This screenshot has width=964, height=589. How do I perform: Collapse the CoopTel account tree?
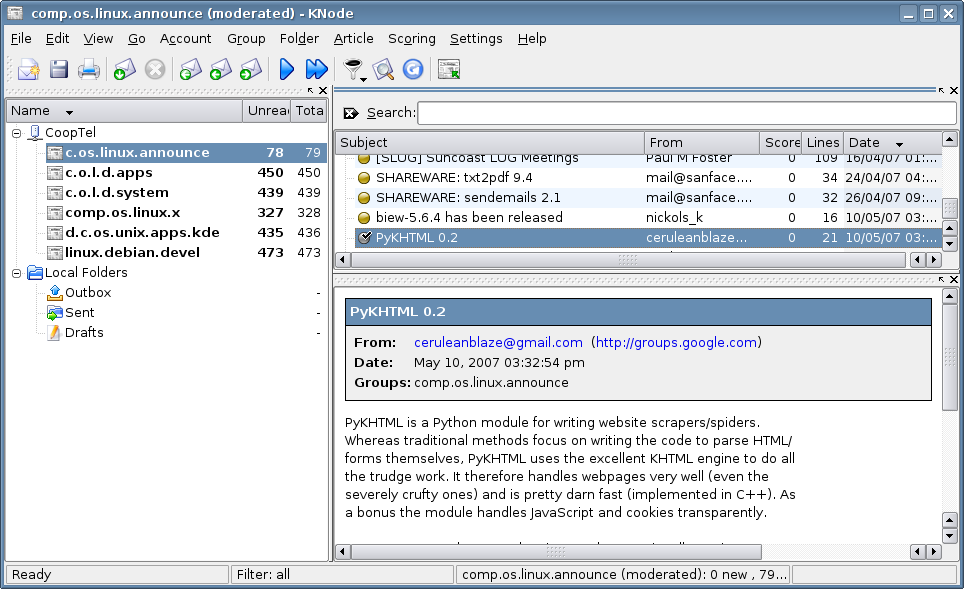point(17,133)
